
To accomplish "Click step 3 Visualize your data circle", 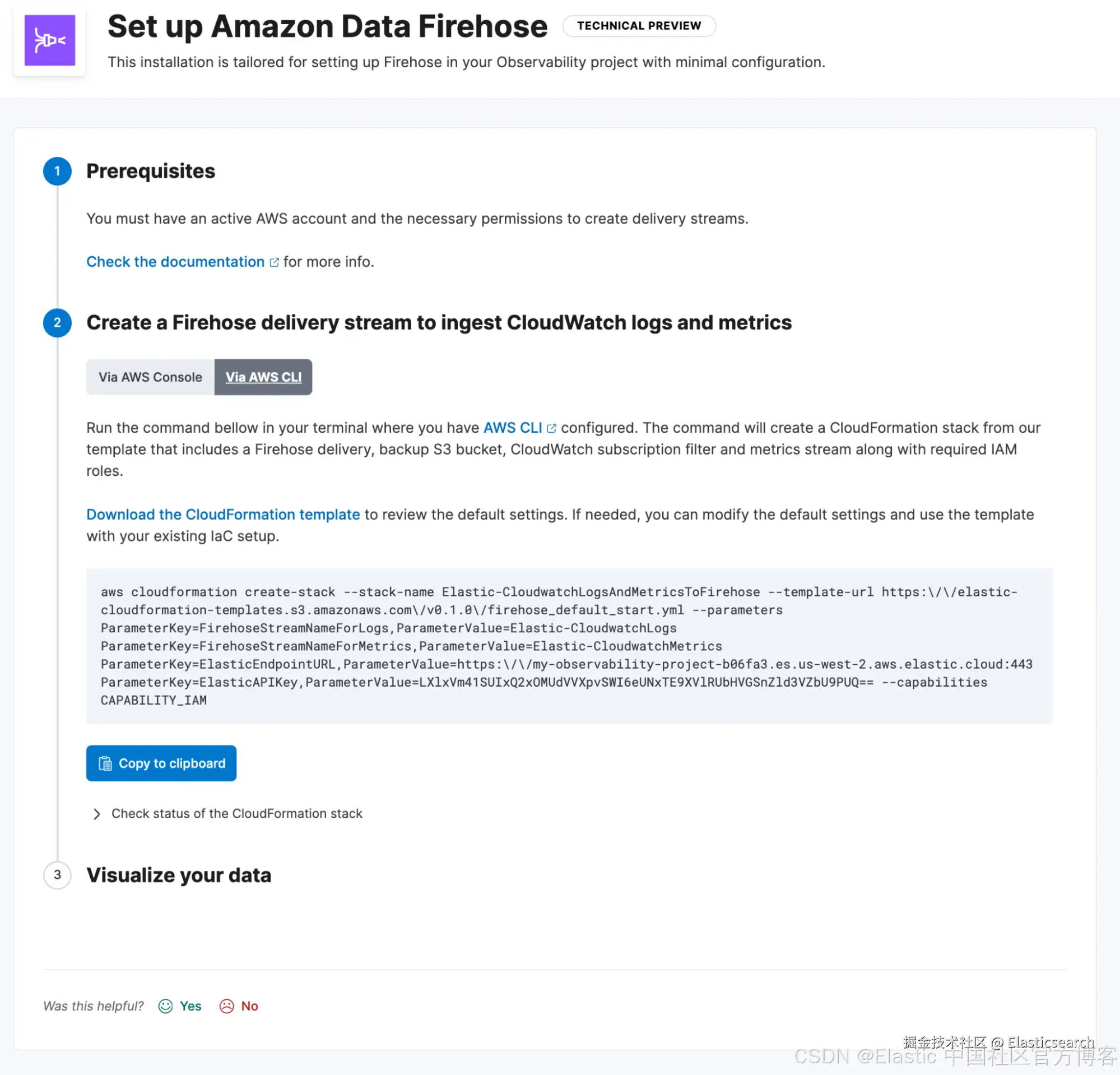I will point(57,875).
